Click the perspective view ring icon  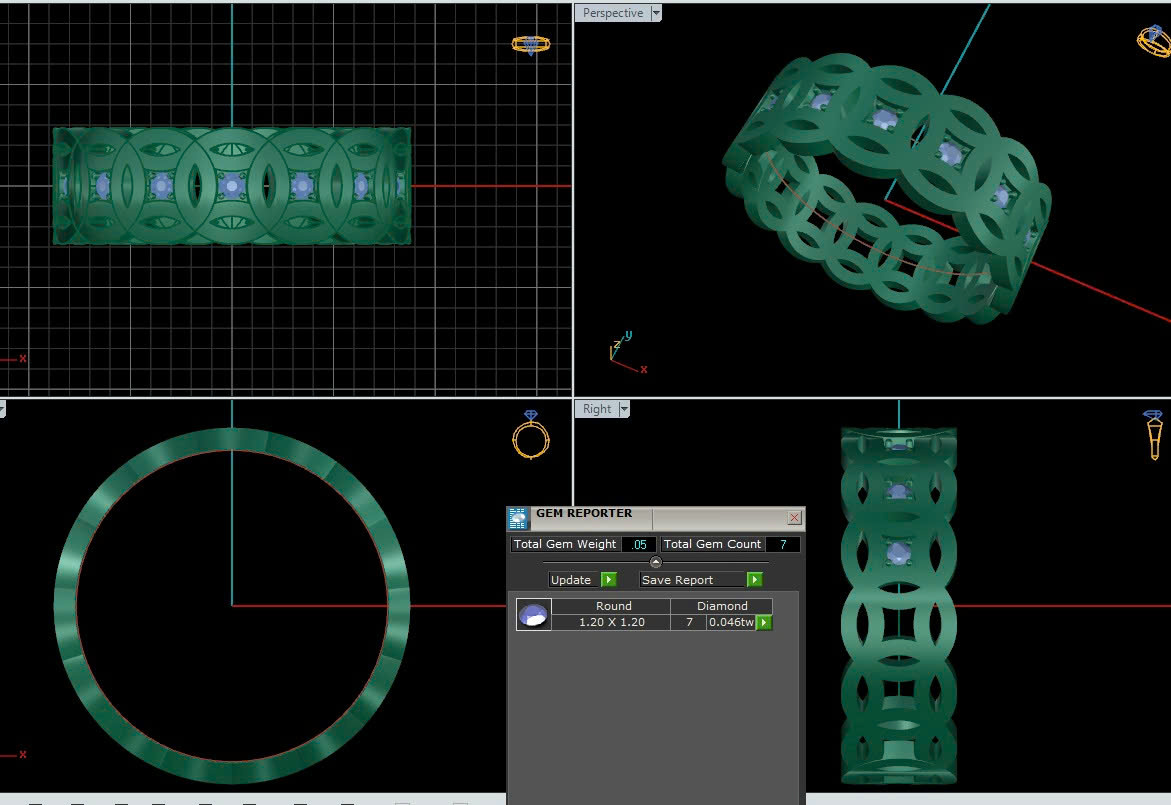(x=1153, y=40)
